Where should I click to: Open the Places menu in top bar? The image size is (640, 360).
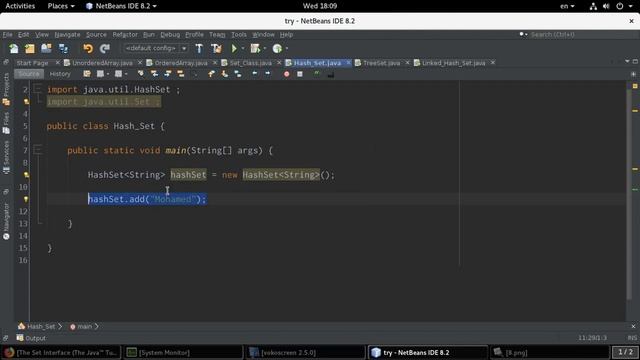pos(61,6)
